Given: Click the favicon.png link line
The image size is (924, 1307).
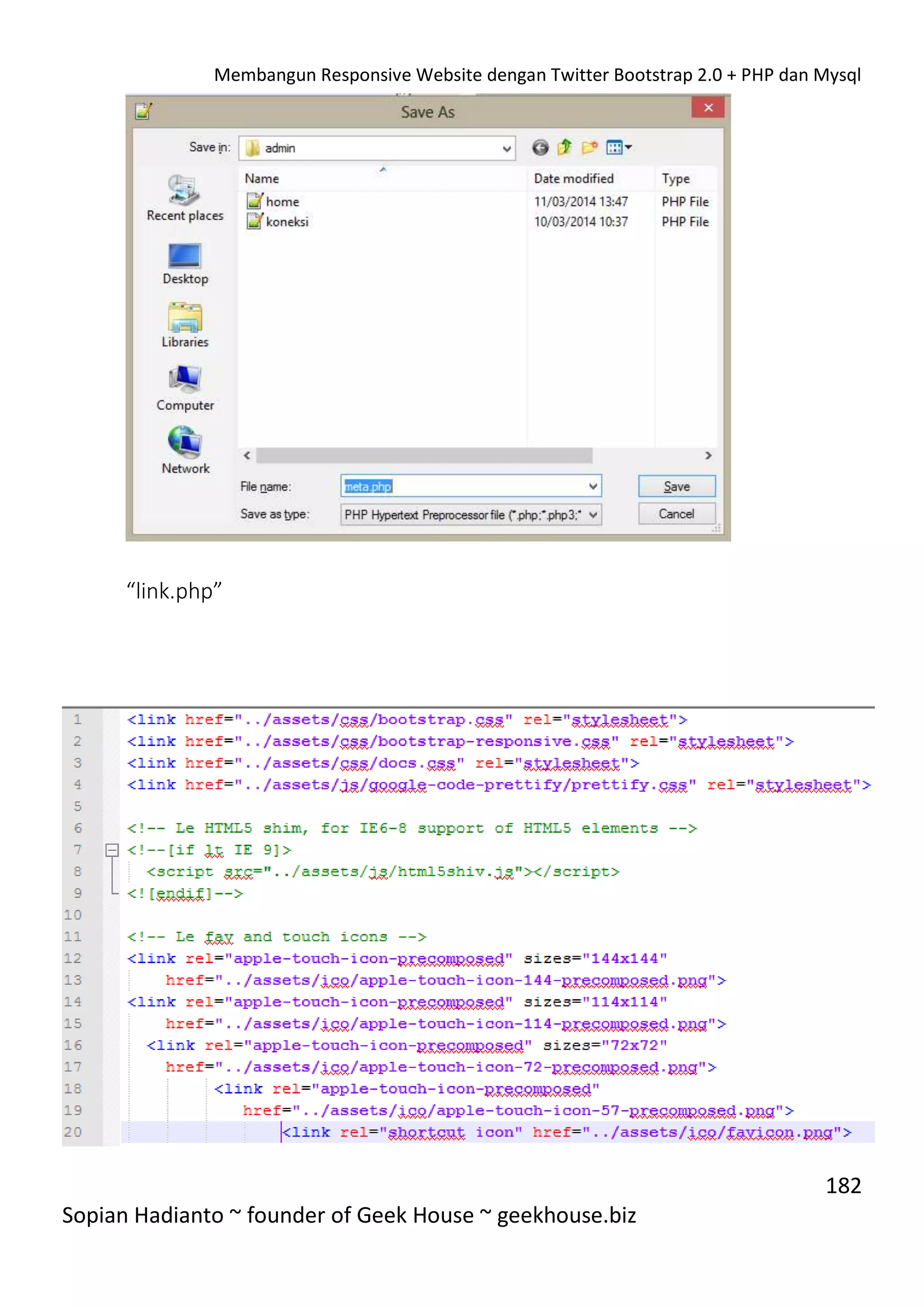Looking at the screenshot, I should click(567, 1132).
